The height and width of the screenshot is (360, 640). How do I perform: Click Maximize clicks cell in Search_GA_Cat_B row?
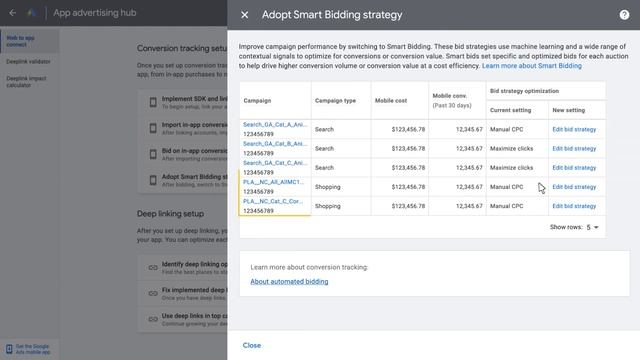click(x=511, y=149)
